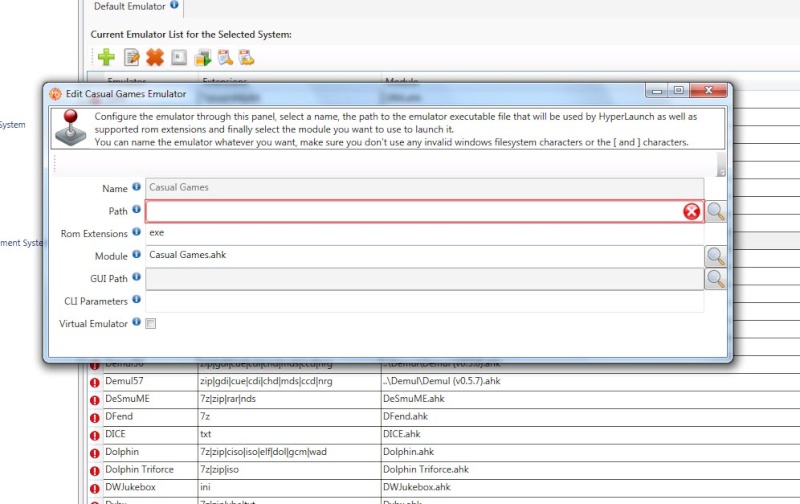Select the Demul57 emulator name cell
This screenshot has height=504, width=800.
tap(151, 381)
